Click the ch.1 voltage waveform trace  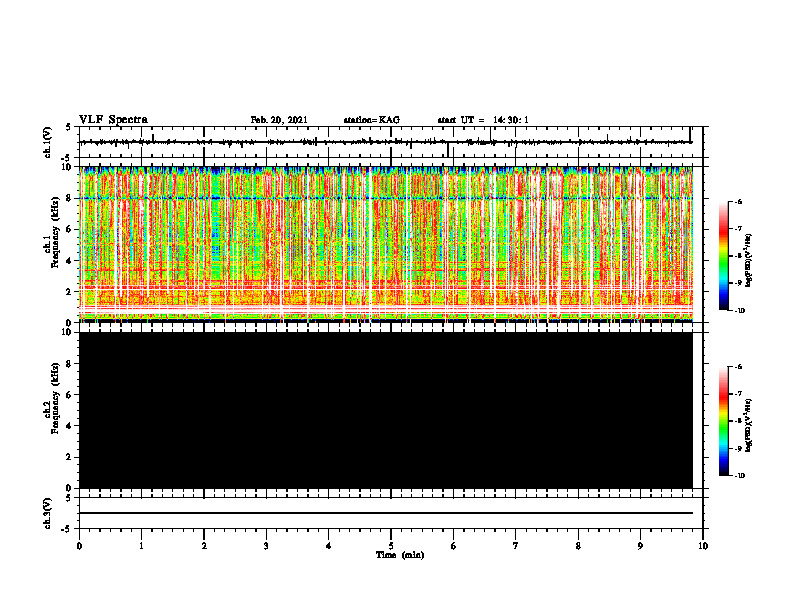pyautogui.click(x=386, y=142)
